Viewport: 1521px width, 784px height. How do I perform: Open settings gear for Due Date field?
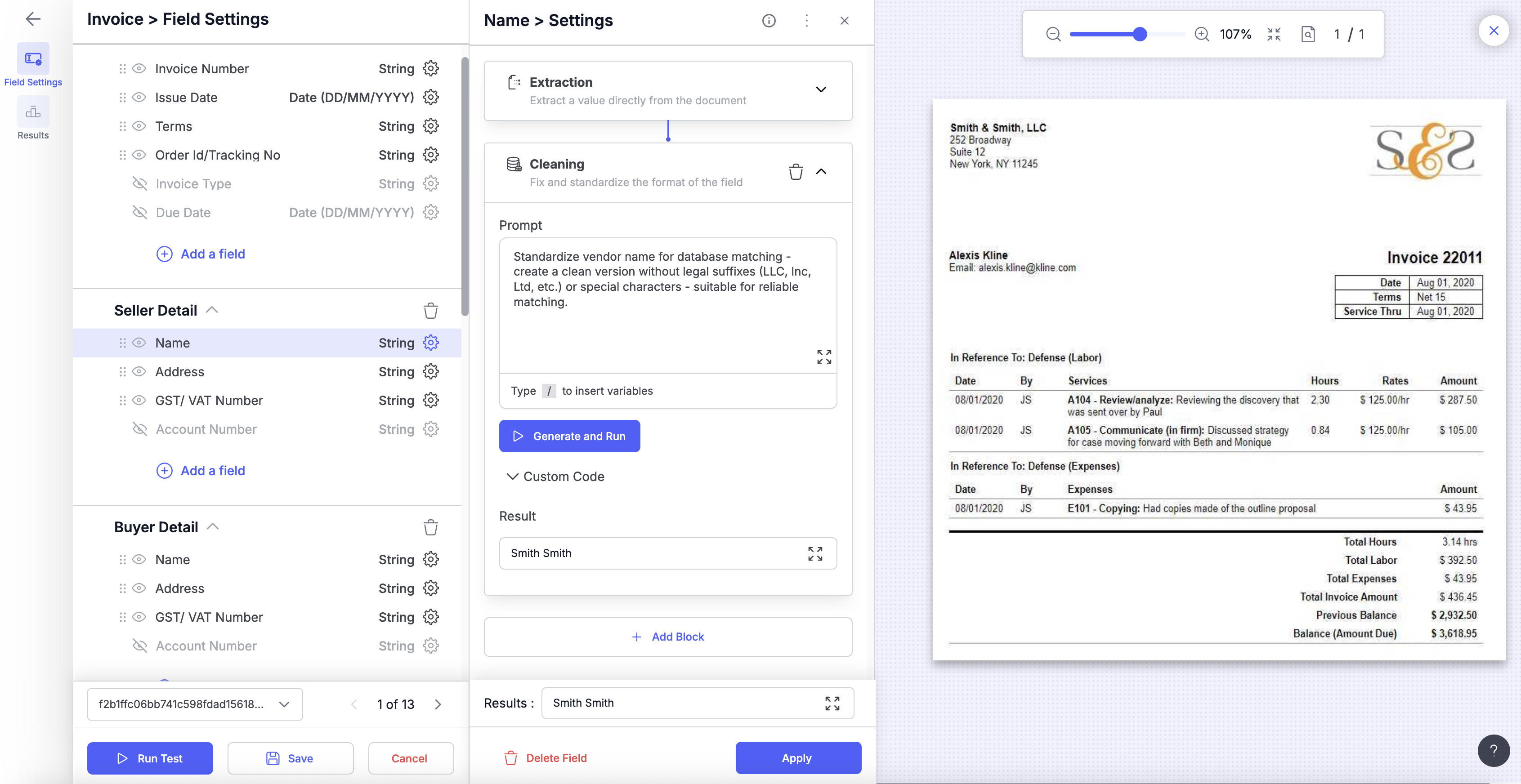(x=431, y=213)
